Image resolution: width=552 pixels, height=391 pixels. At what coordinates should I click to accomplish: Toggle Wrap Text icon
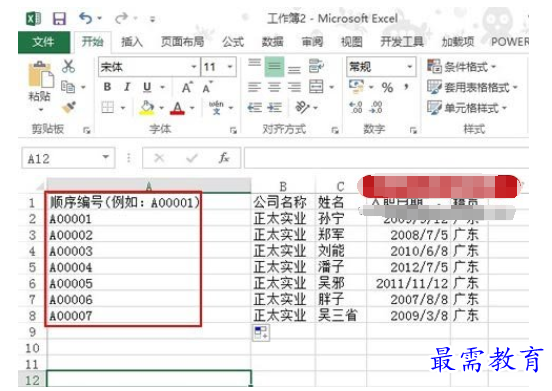[x=316, y=66]
